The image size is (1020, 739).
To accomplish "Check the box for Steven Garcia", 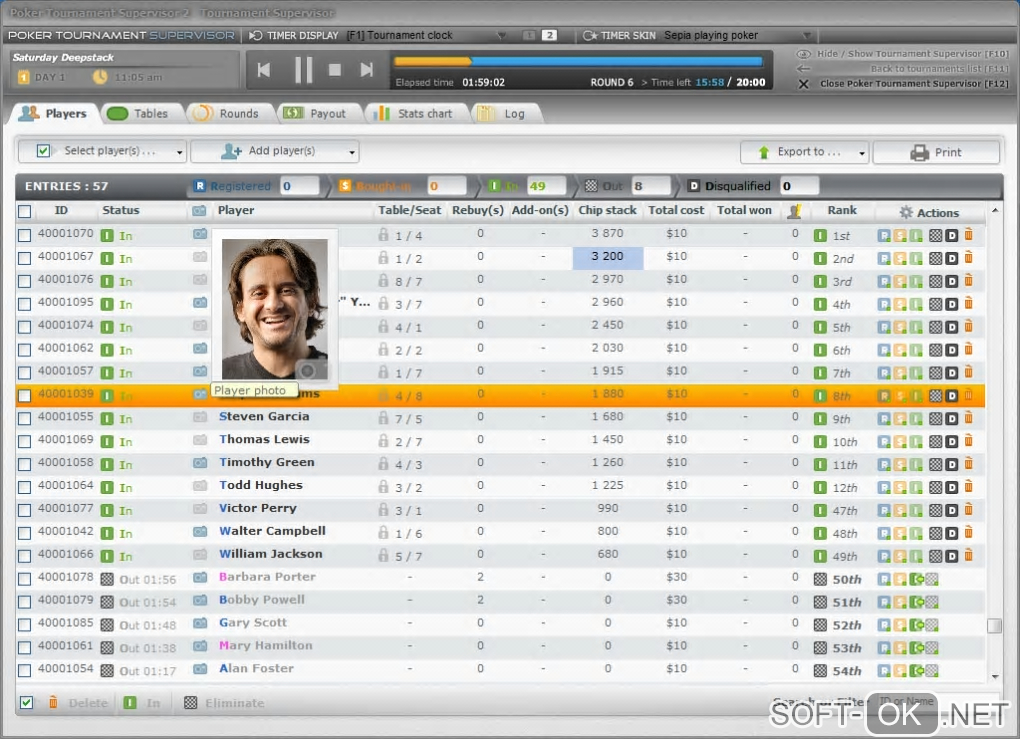I will (x=24, y=418).
